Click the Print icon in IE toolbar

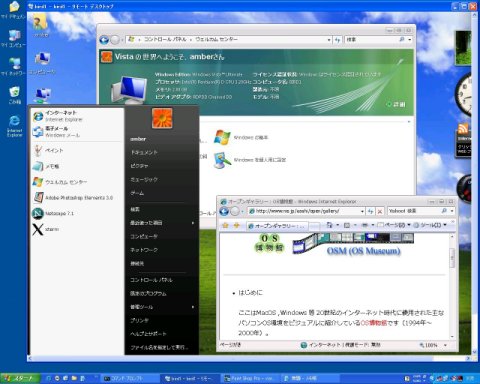(x=365, y=226)
